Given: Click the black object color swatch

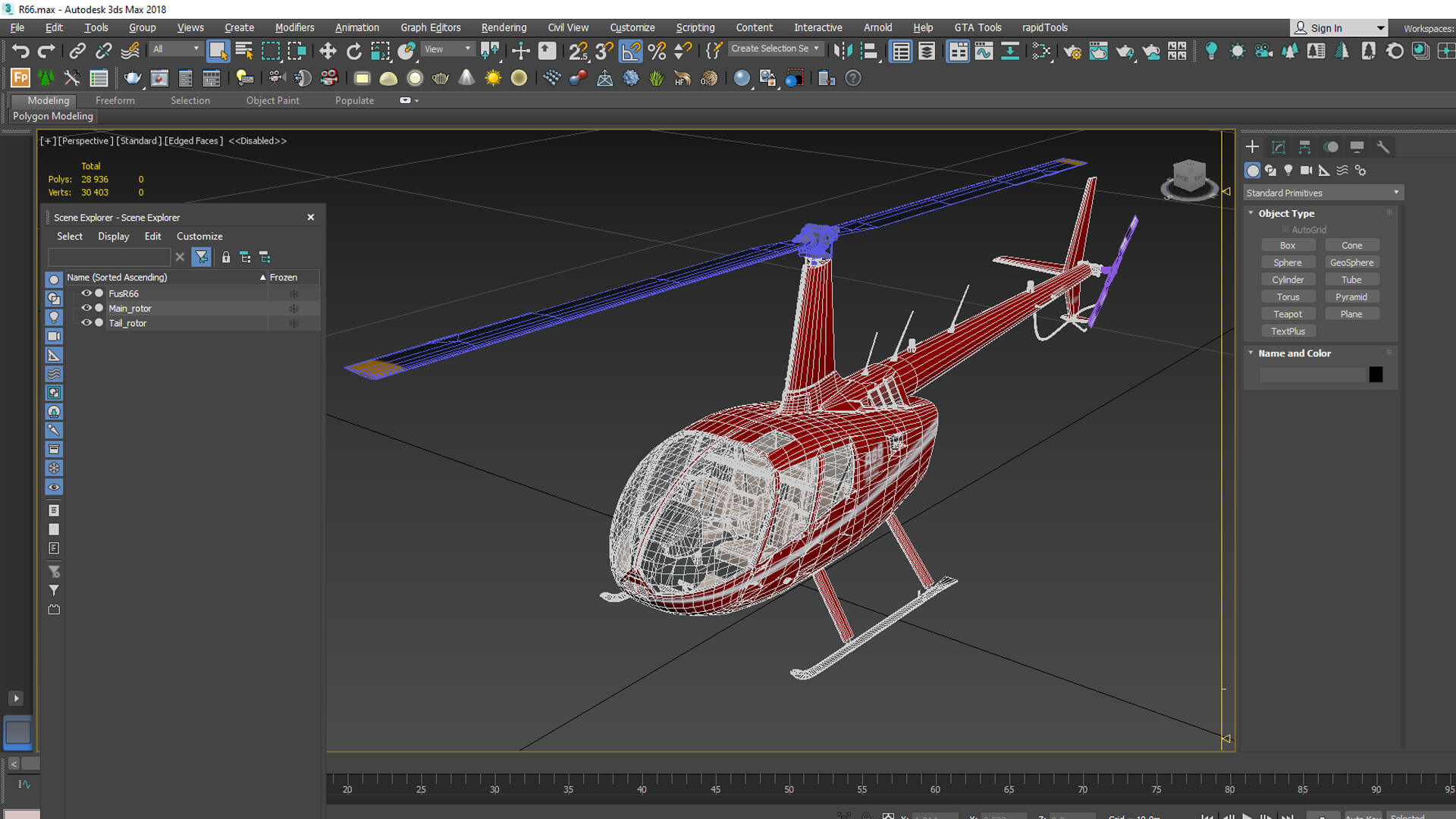Looking at the screenshot, I should [x=1376, y=375].
